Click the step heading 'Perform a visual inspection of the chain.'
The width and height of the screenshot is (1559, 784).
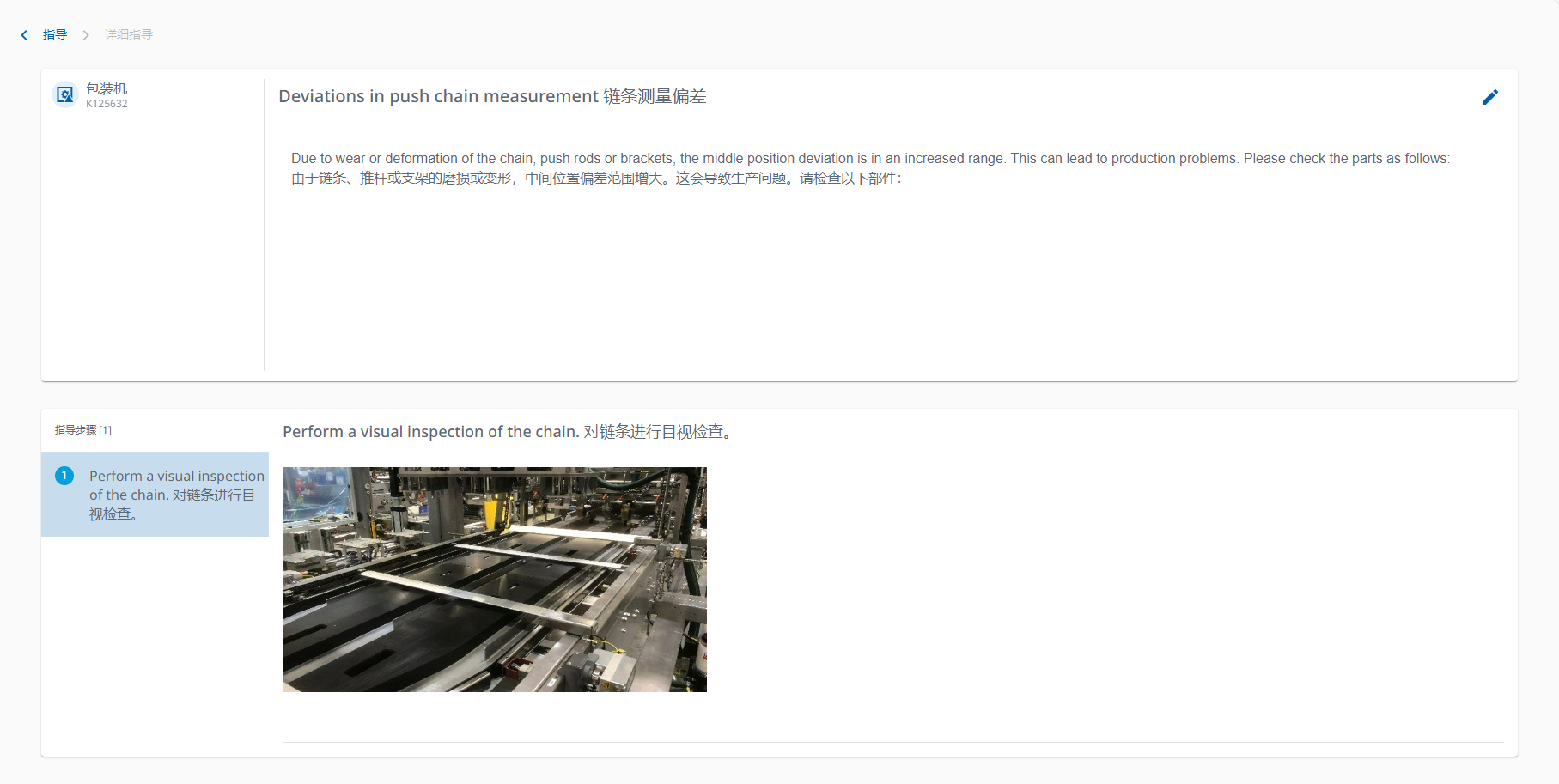click(430, 432)
